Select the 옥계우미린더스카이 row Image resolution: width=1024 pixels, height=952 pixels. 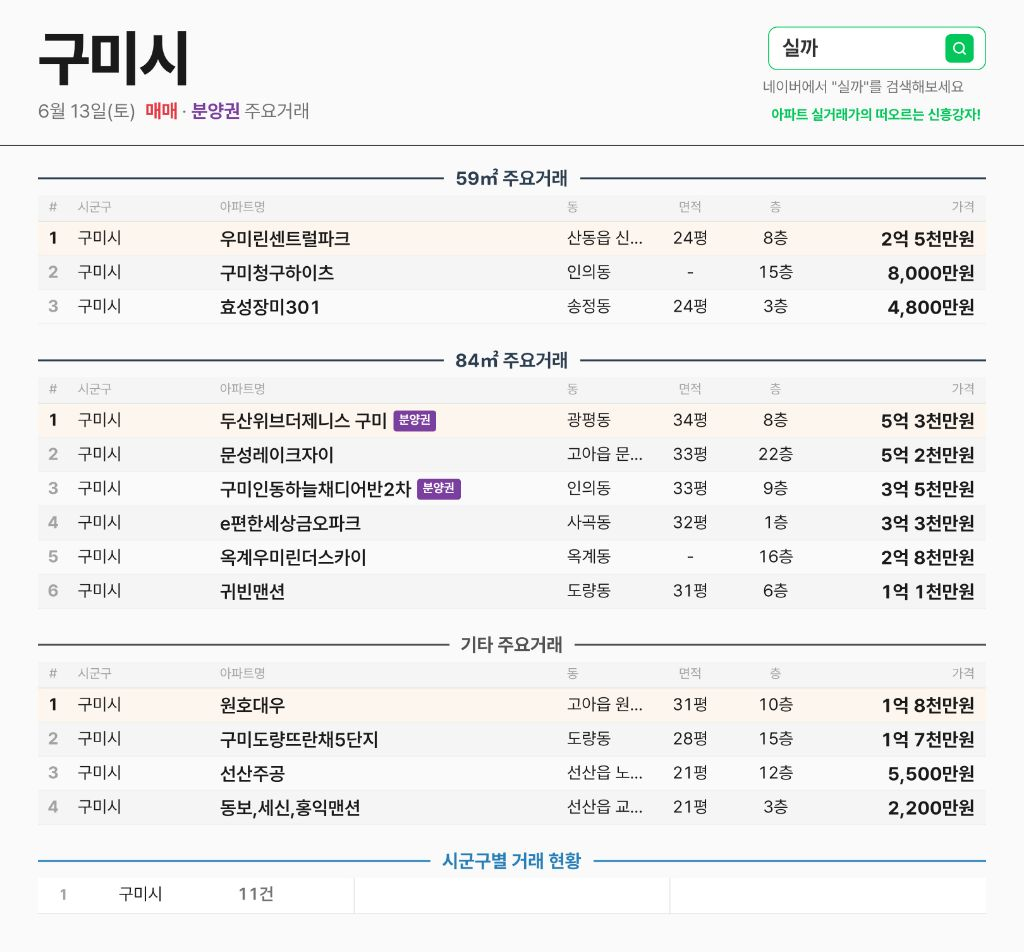click(x=511, y=557)
